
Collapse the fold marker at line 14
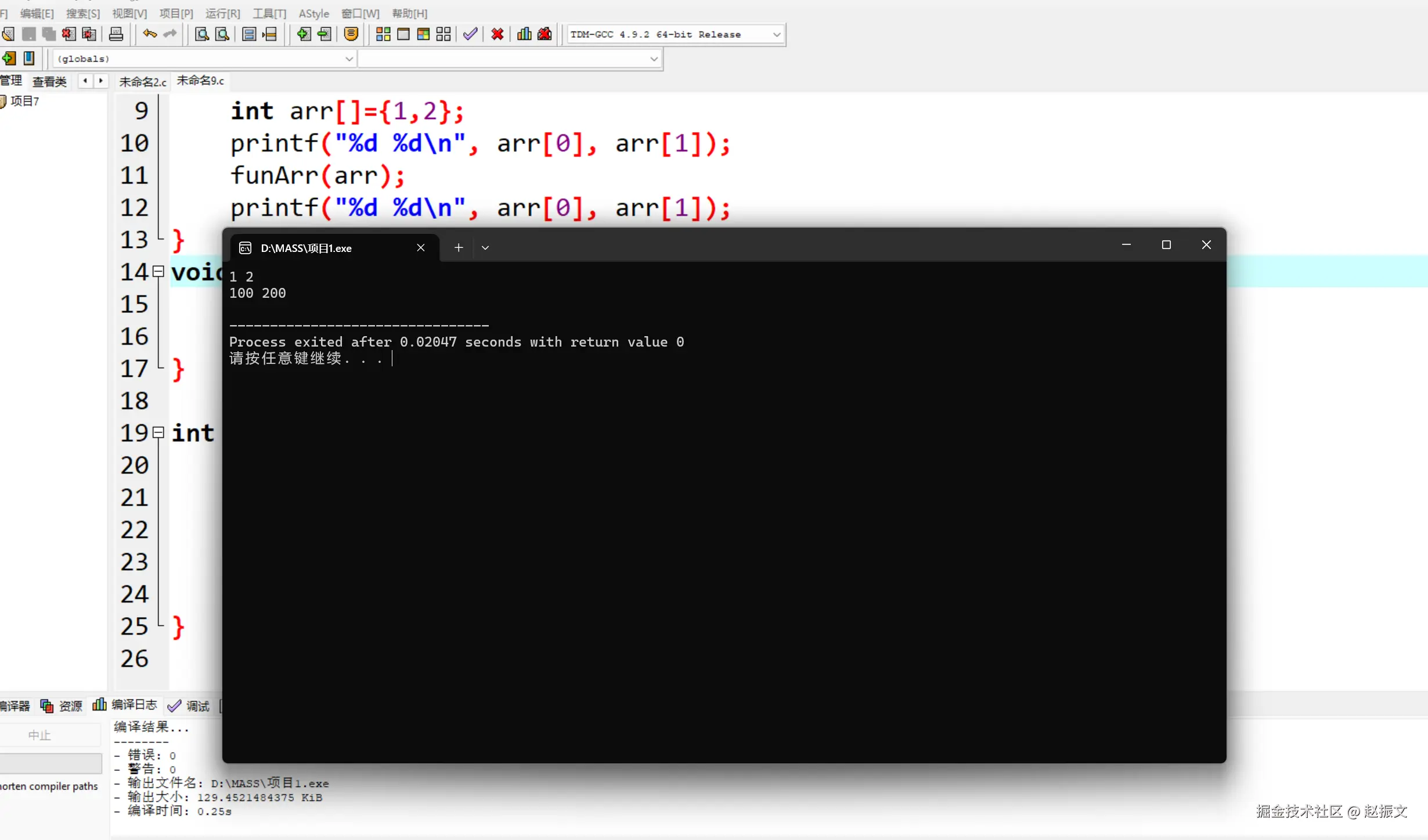click(158, 271)
